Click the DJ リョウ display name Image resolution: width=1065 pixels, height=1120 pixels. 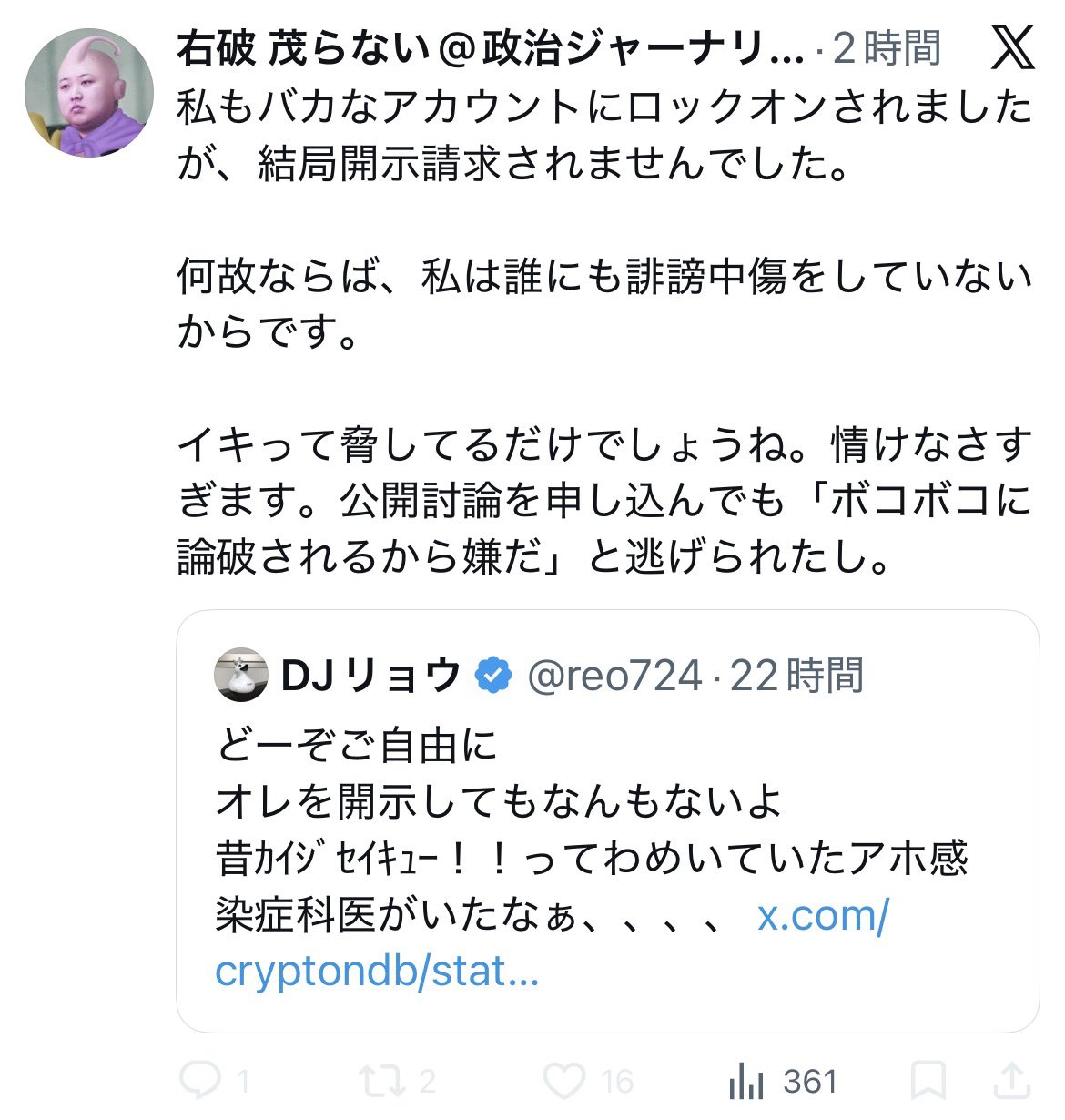coord(370,676)
